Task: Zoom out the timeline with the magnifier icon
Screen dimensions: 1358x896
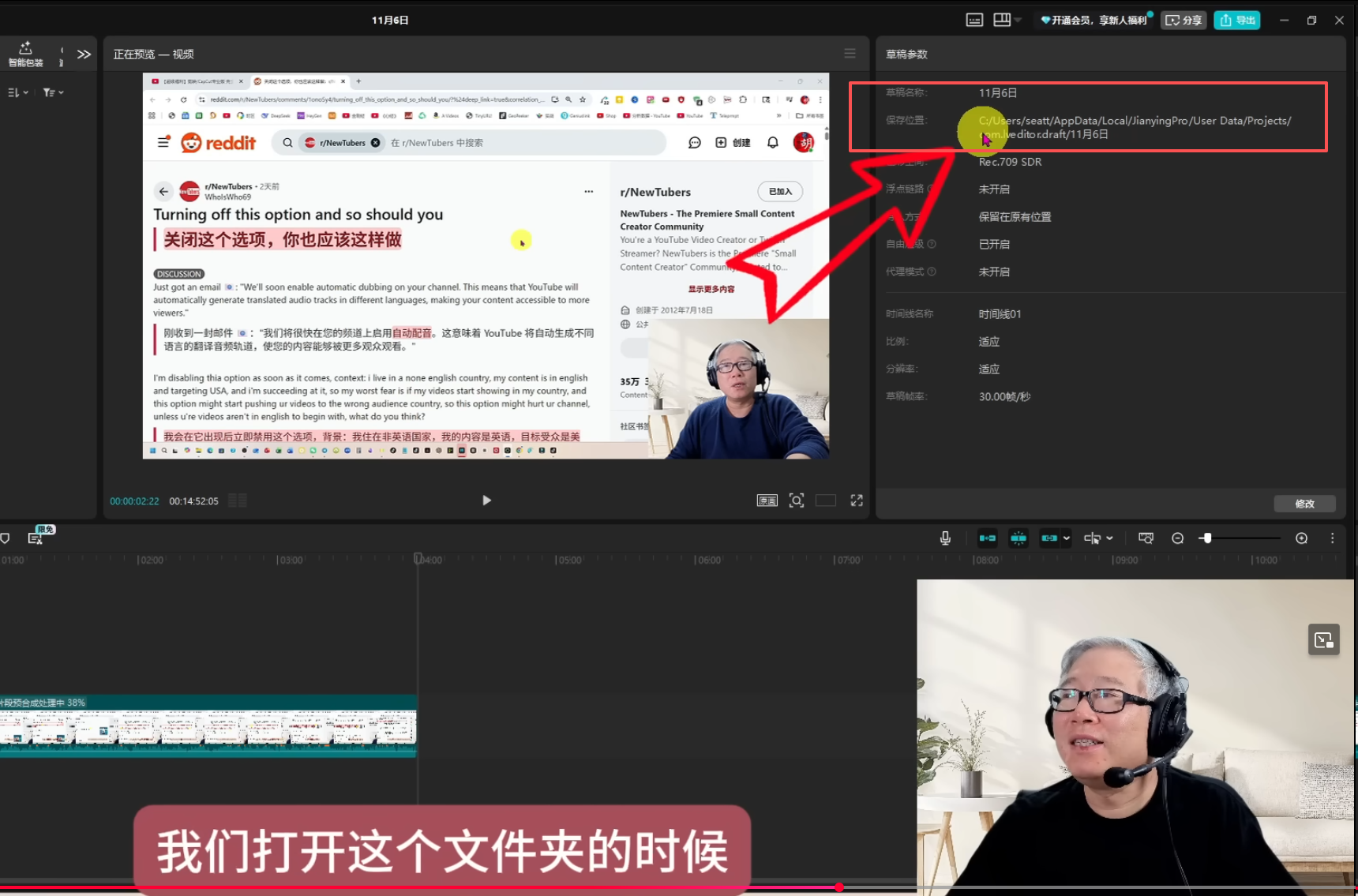Action: pyautogui.click(x=1177, y=538)
